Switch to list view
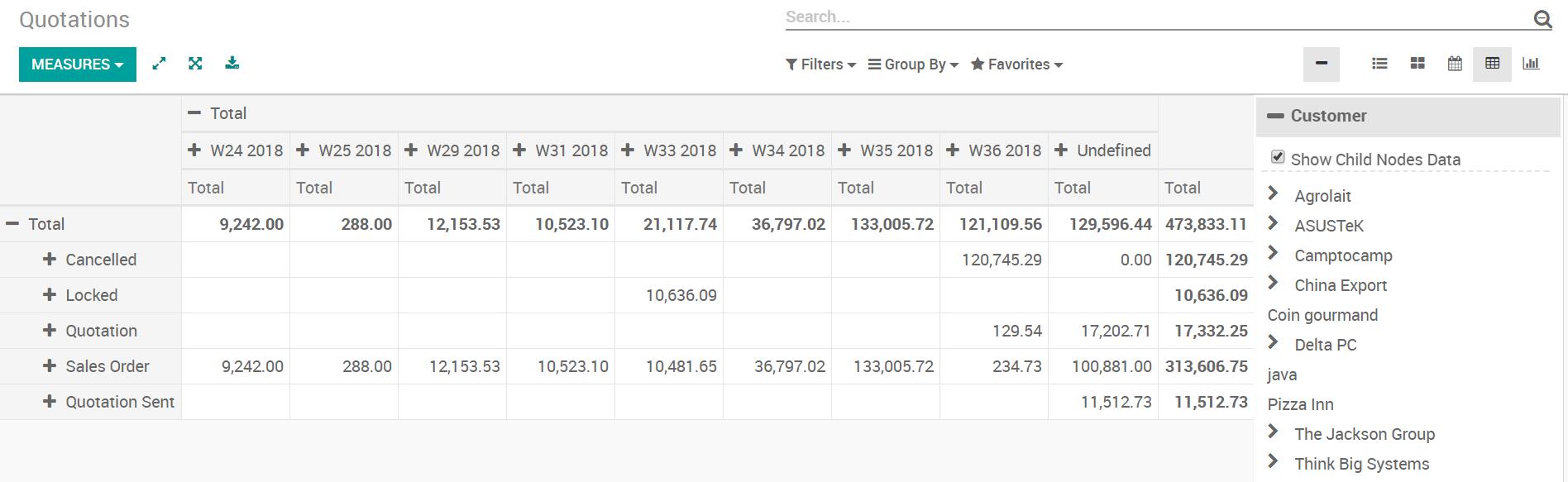This screenshot has width=1568, height=482. (x=1379, y=64)
